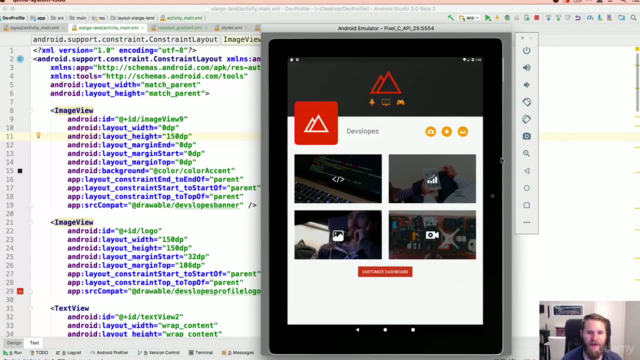Click the layout-xlarge-land breadcrumb

[x=133, y=18]
